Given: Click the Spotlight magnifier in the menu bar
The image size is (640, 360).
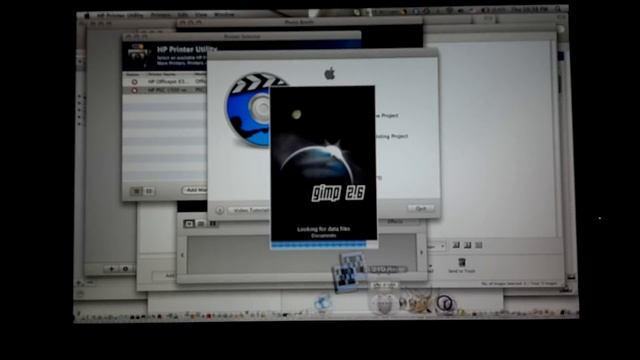Looking at the screenshot, I should point(558,9).
